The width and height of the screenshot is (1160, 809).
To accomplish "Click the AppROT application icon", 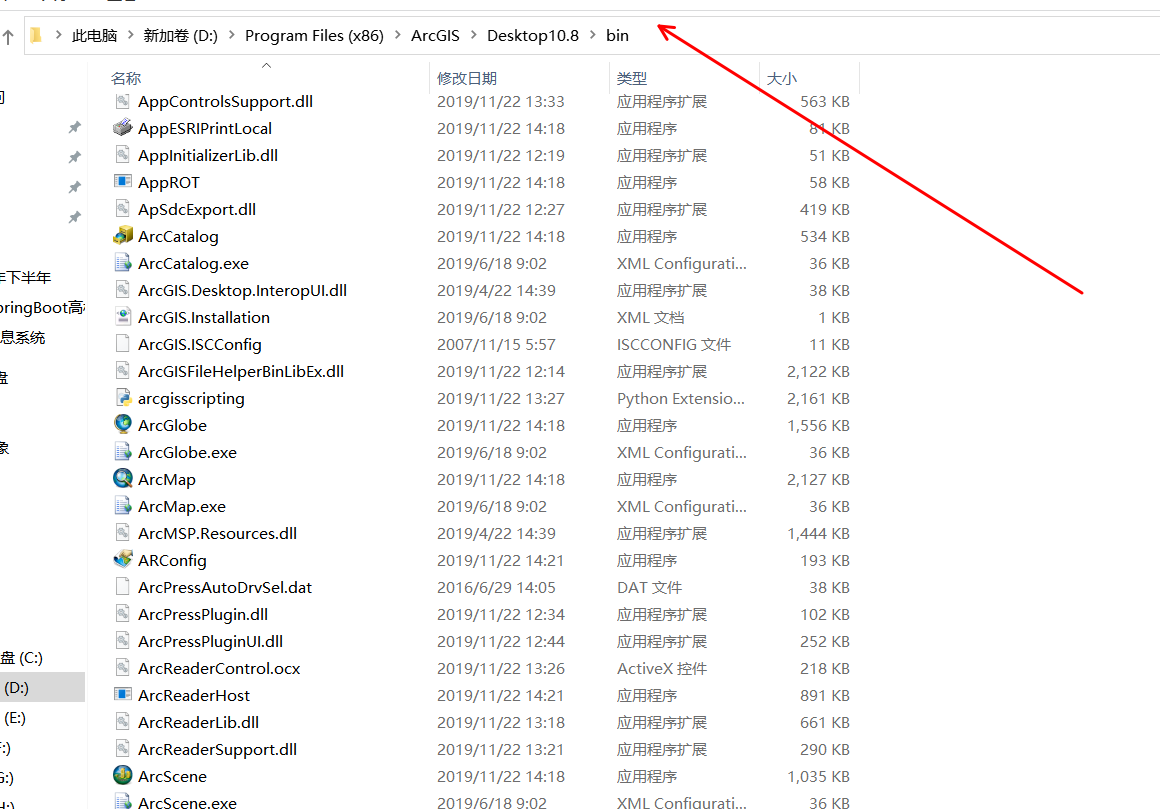I will point(123,181).
